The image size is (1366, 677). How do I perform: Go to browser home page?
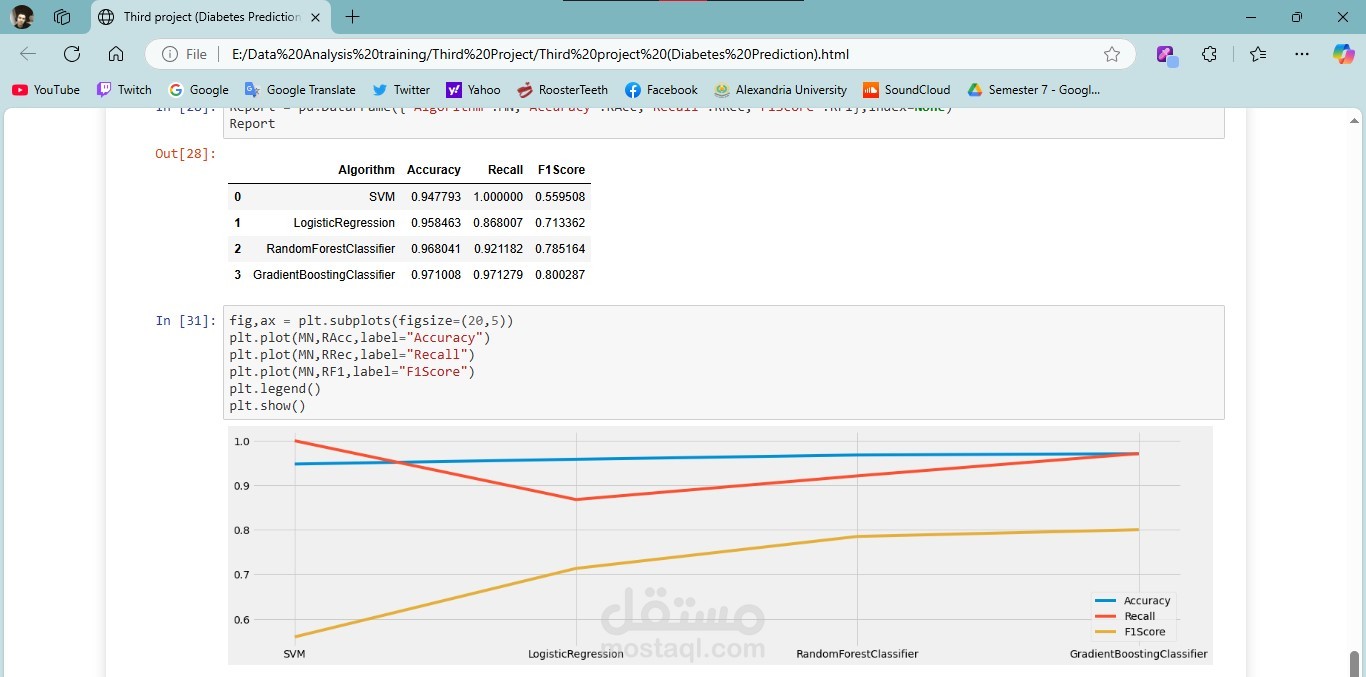click(x=116, y=54)
